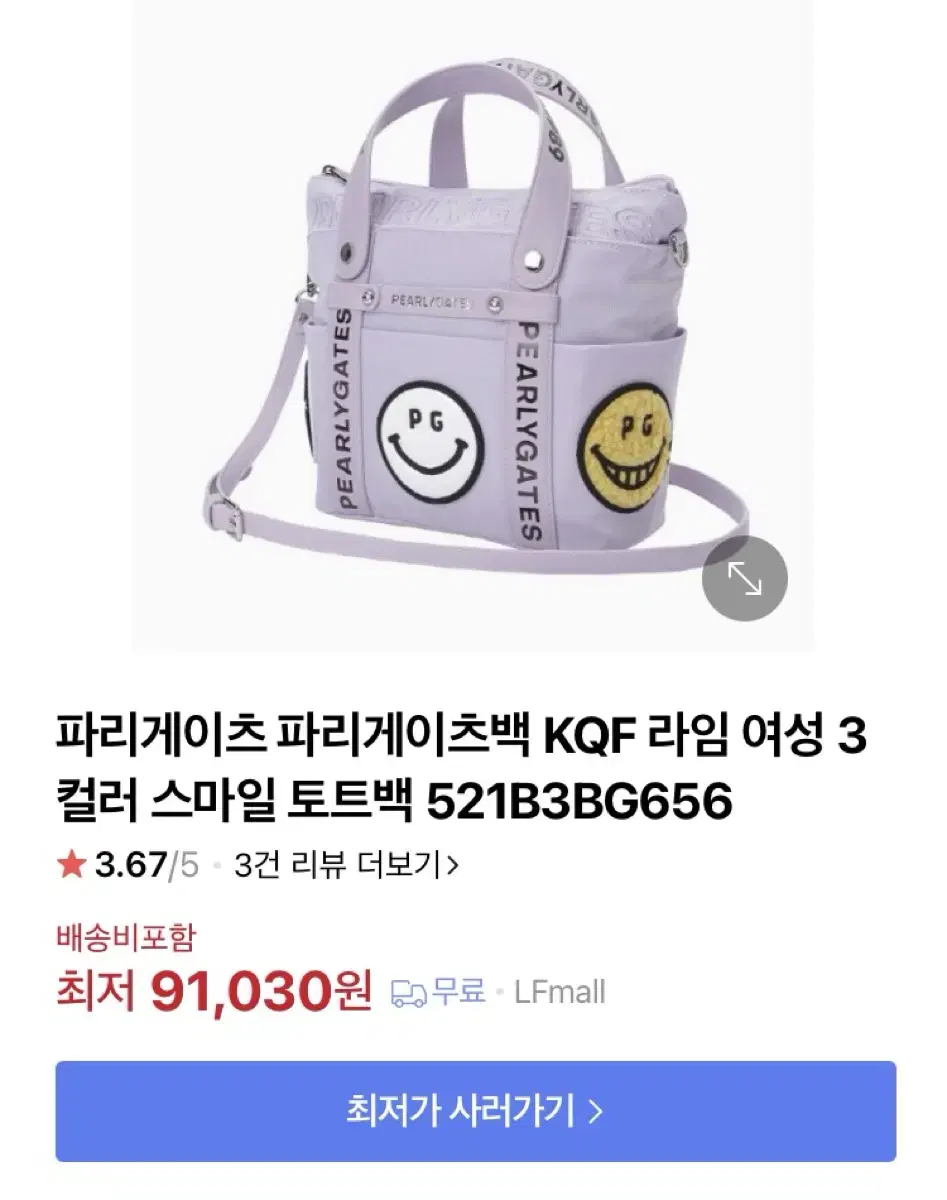Open the 3건 리뷰 더보기 reviews link
This screenshot has width=947, height=1200.
346,866
